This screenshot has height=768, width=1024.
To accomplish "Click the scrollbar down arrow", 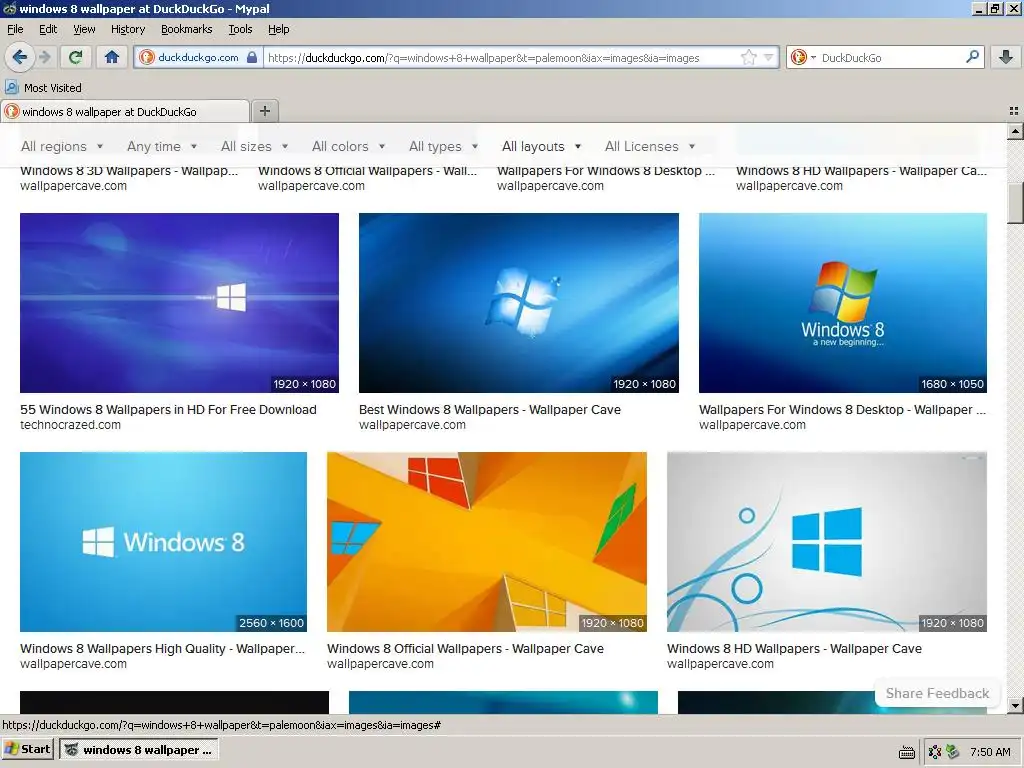I will pyautogui.click(x=1015, y=705).
